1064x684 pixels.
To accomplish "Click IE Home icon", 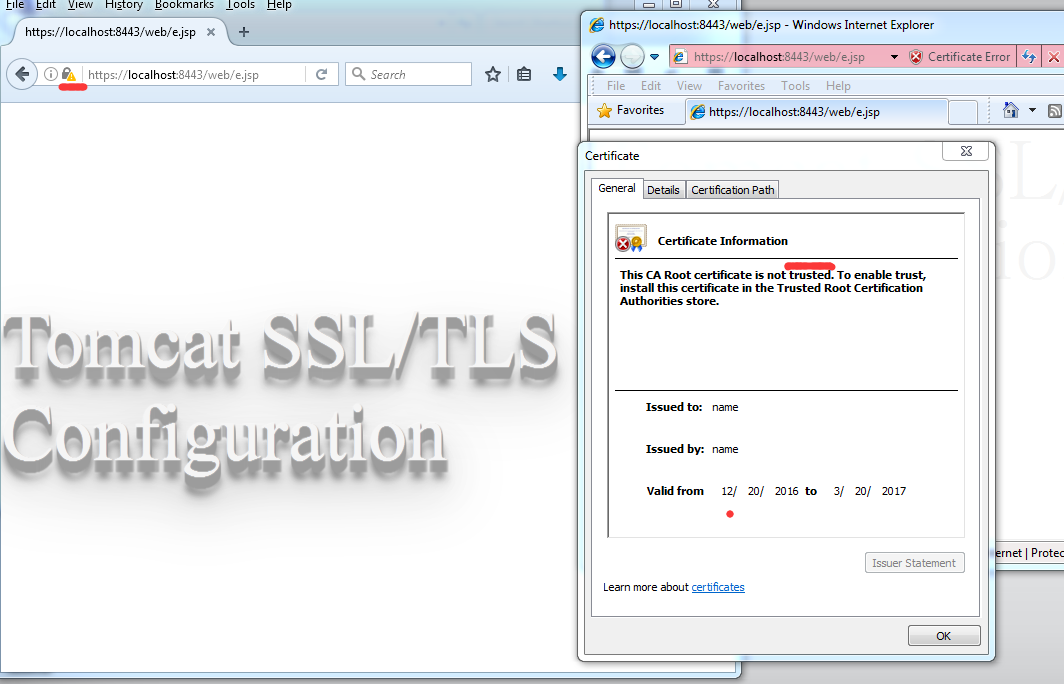I will tap(1010, 110).
